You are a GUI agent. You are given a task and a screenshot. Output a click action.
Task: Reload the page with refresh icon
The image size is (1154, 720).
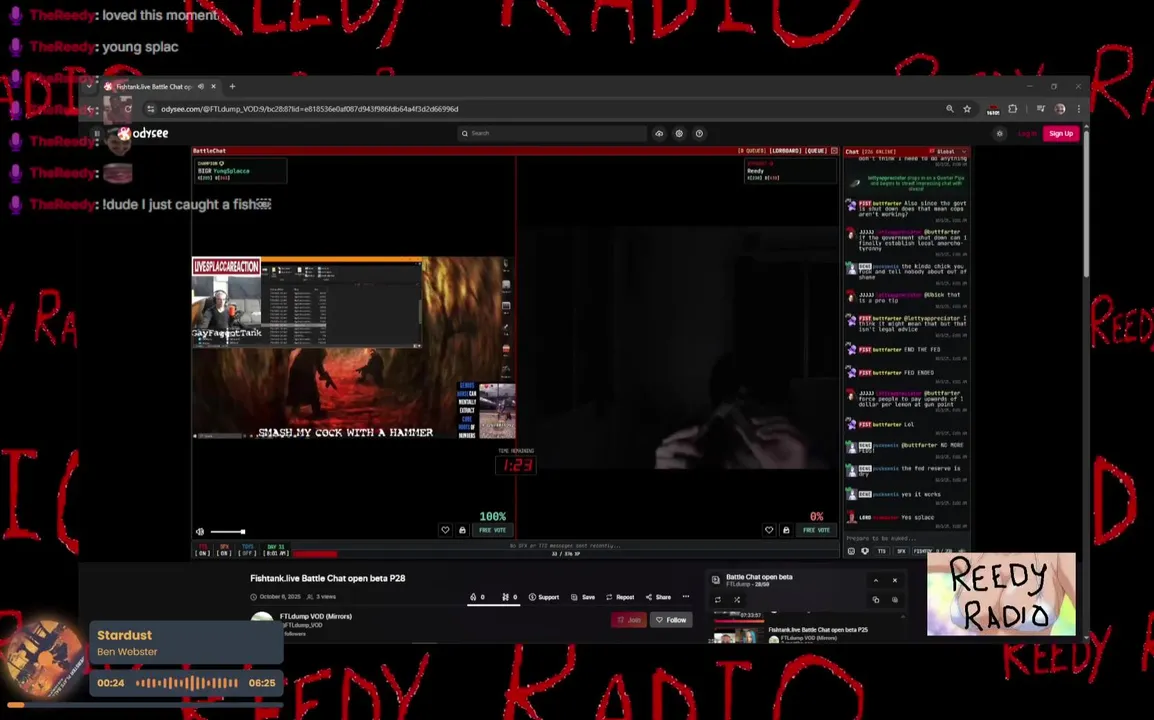tap(128, 109)
